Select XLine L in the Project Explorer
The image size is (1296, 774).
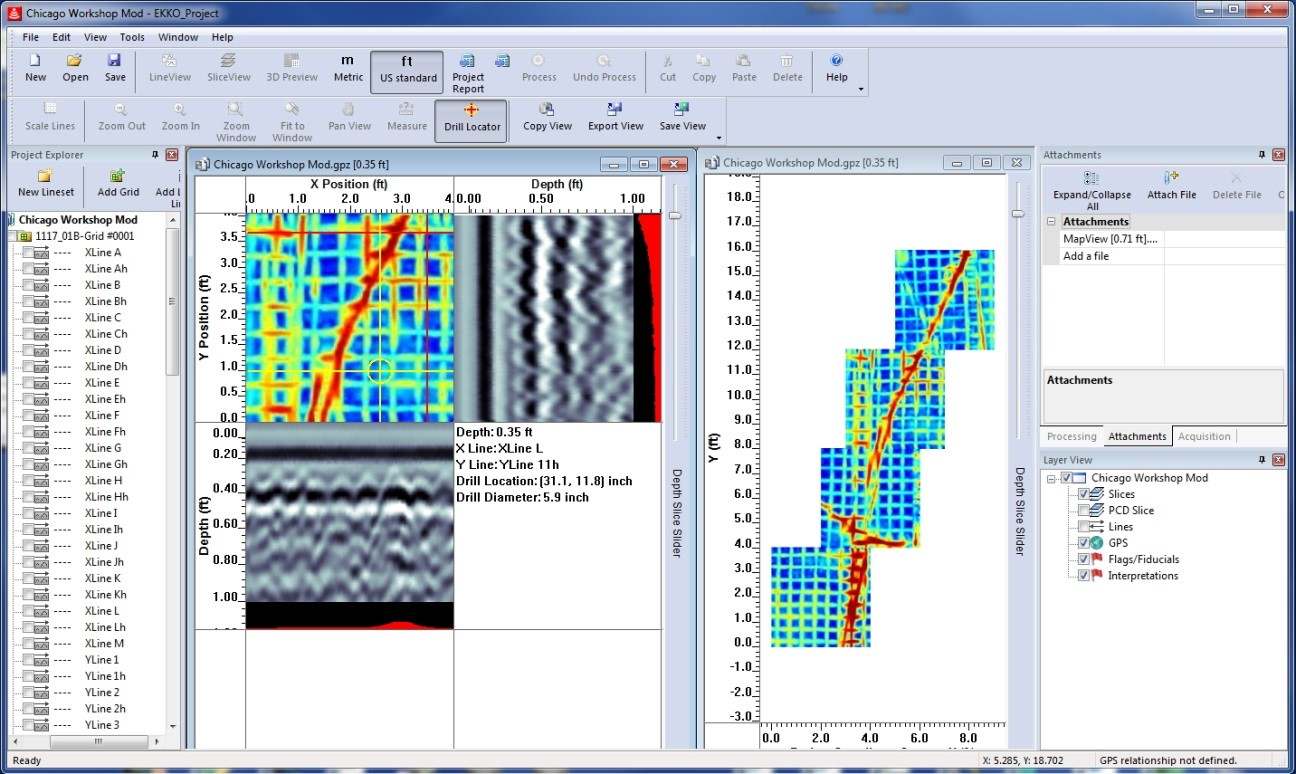pos(104,611)
